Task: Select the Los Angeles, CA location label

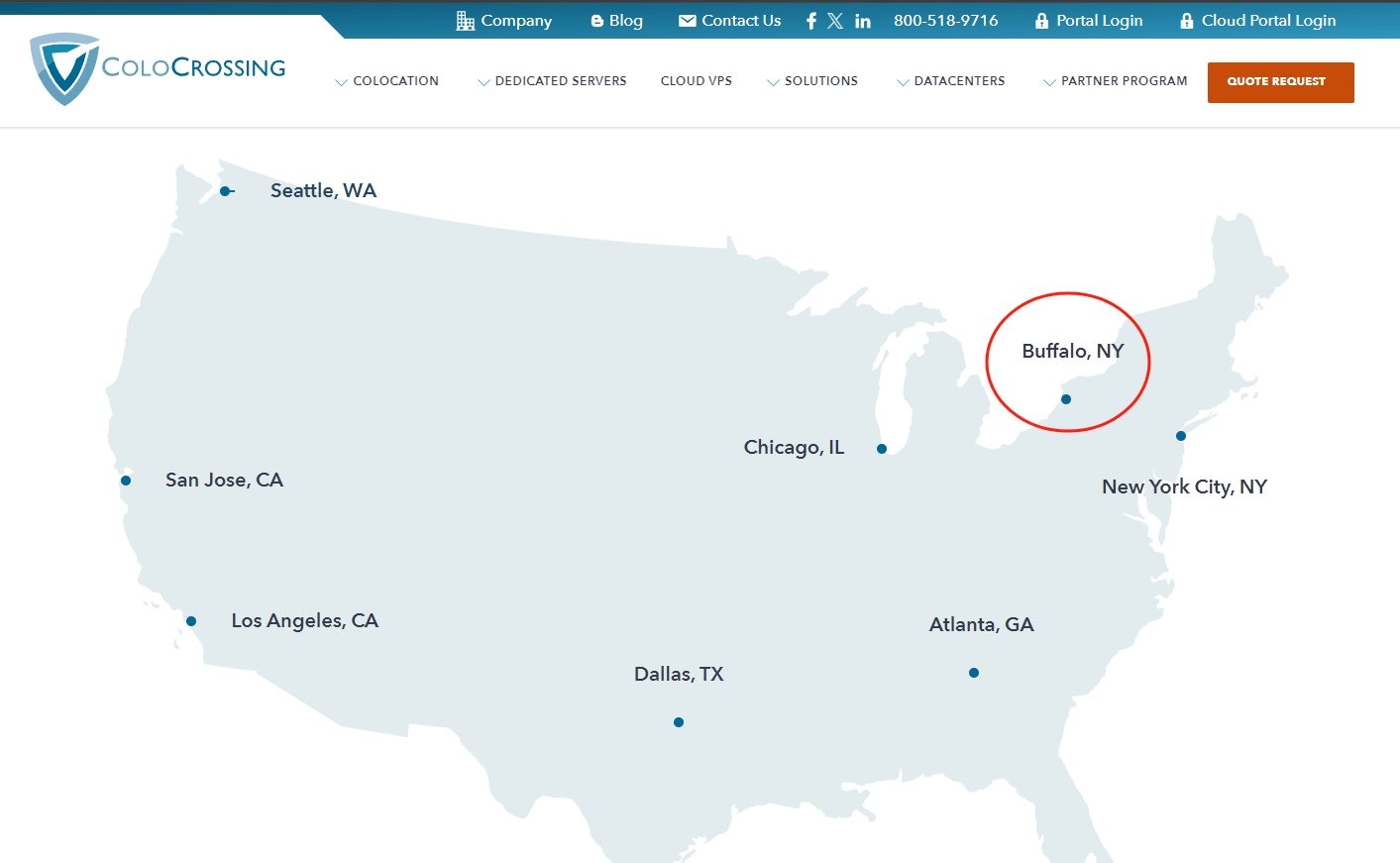Action: pyautogui.click(x=305, y=620)
